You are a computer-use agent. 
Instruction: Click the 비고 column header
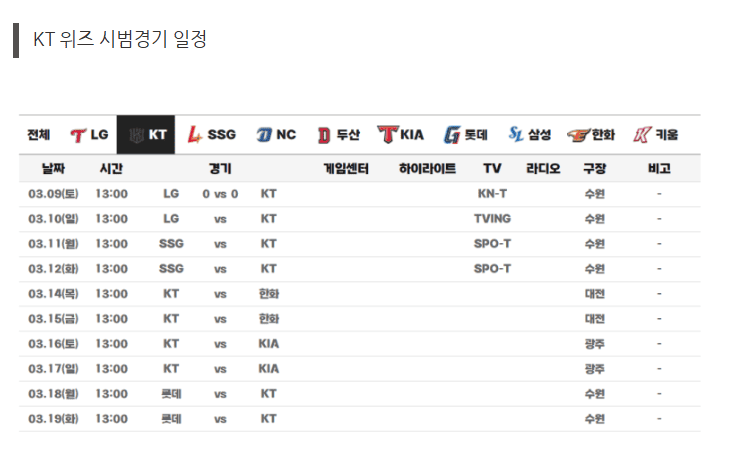[x=659, y=169]
